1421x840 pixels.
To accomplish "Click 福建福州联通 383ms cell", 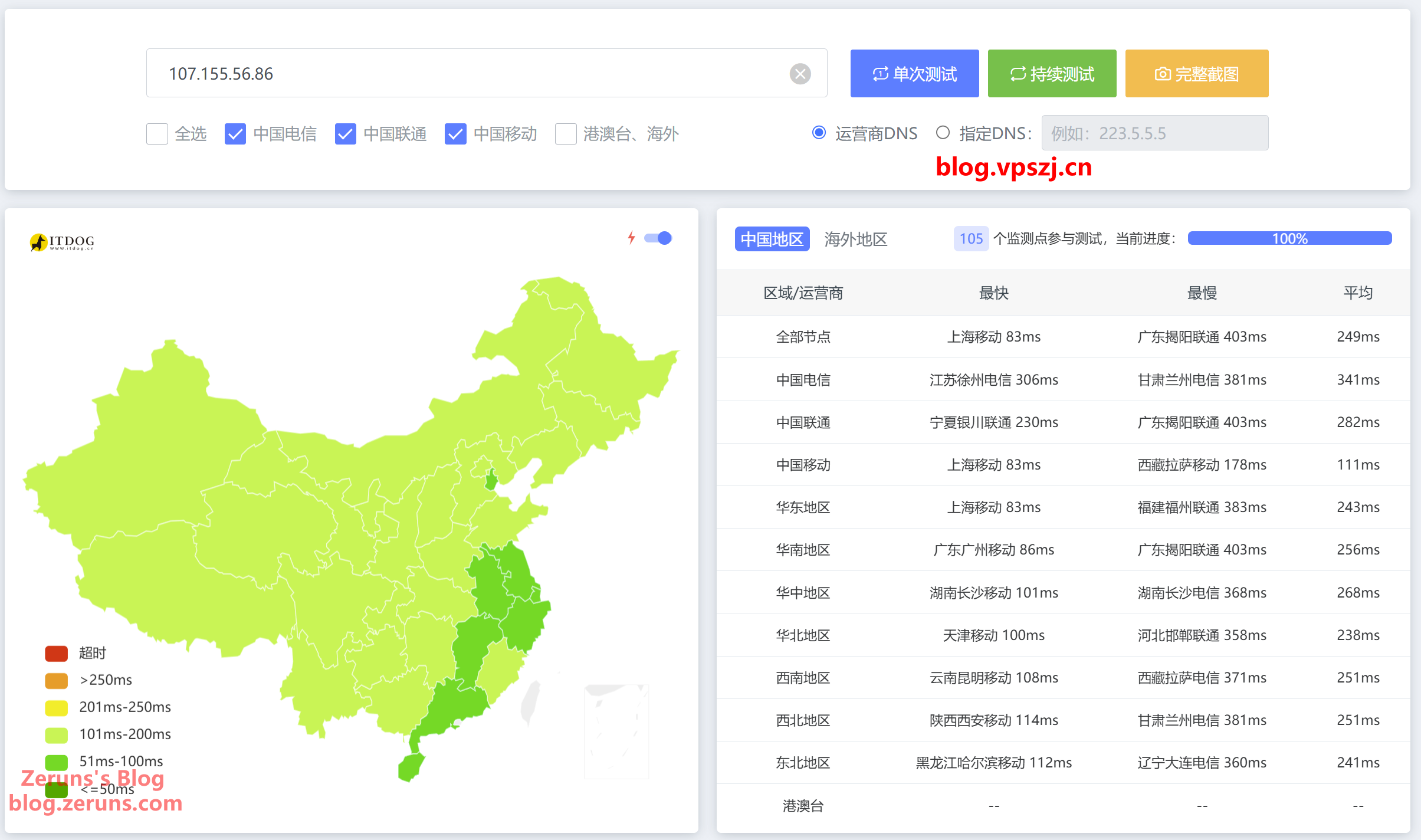I will click(1202, 507).
